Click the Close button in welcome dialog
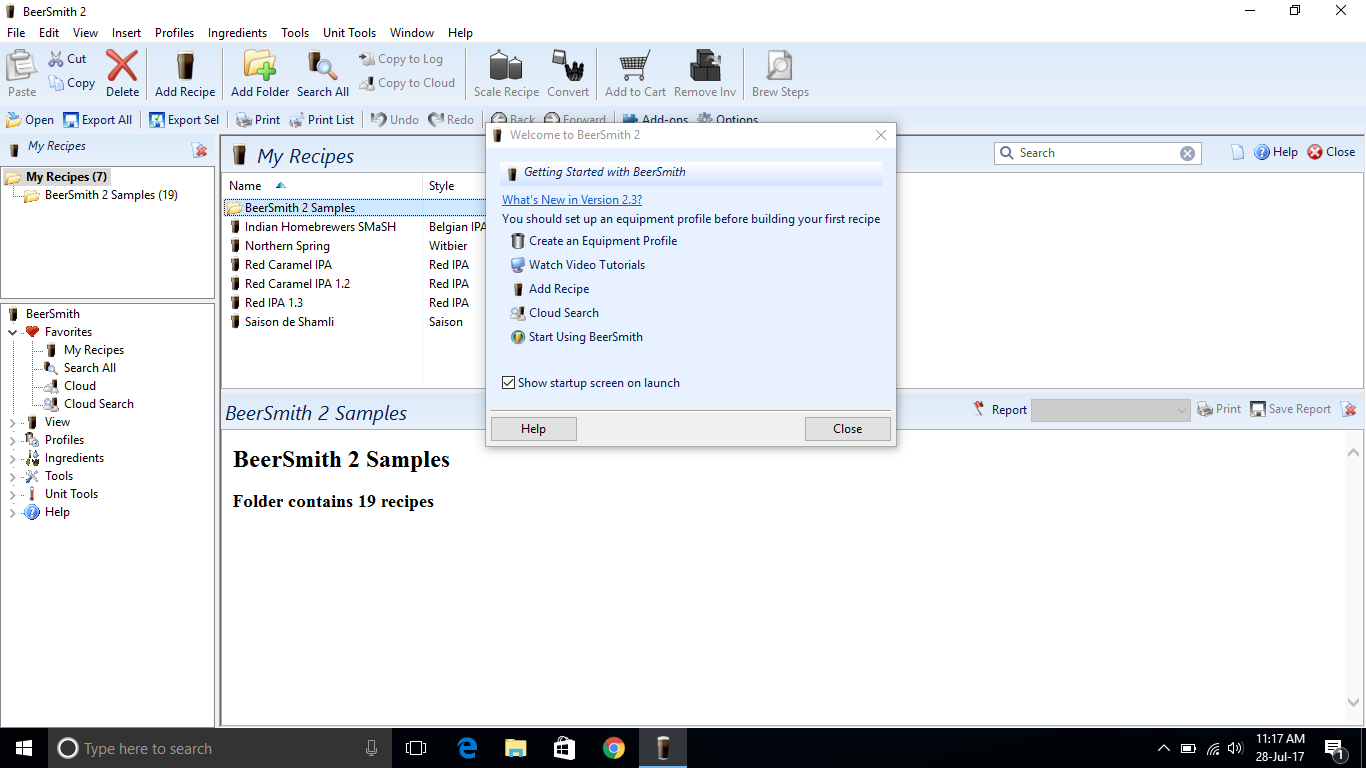The height and width of the screenshot is (768, 1366). tap(847, 429)
